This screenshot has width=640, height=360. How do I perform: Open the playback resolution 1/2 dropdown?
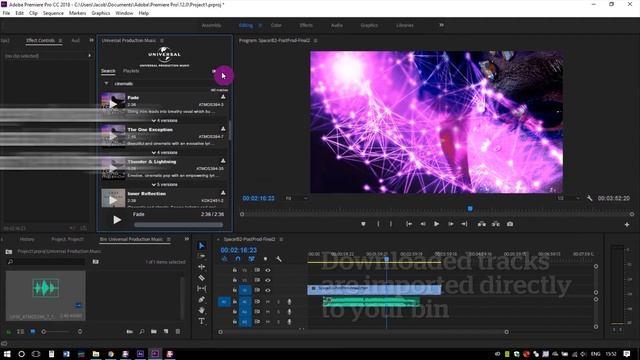(x=568, y=198)
